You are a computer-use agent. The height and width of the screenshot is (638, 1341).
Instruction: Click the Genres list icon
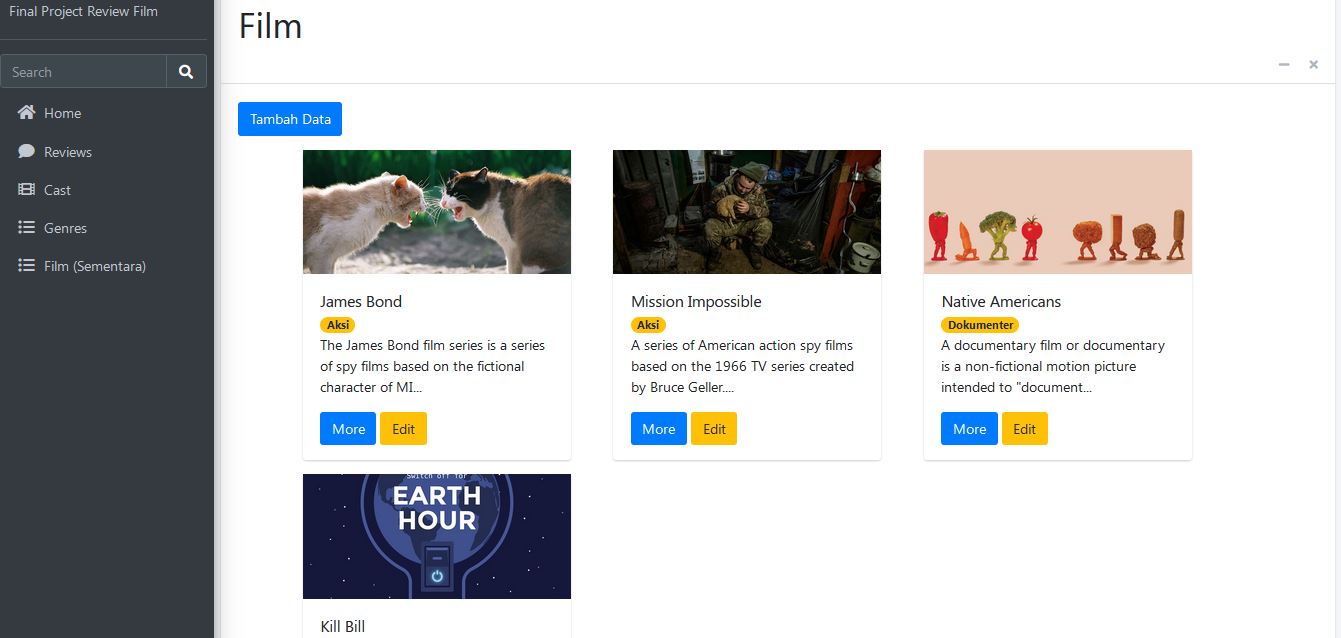click(x=27, y=228)
